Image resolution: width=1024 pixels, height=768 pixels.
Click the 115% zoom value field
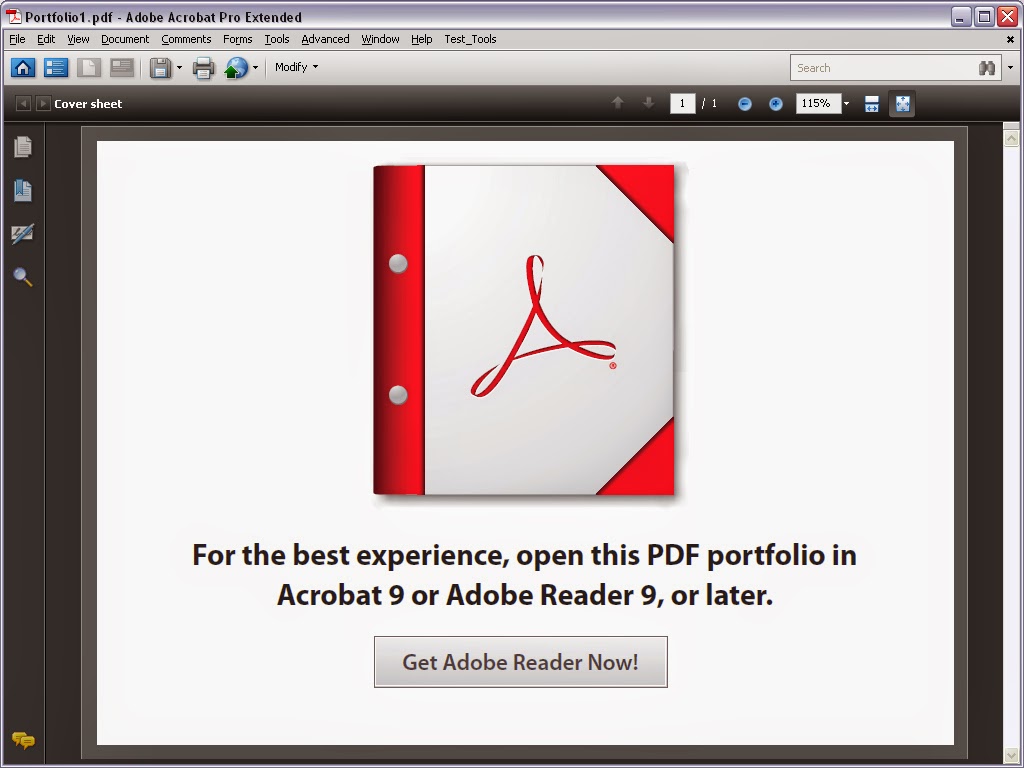pyautogui.click(x=818, y=103)
